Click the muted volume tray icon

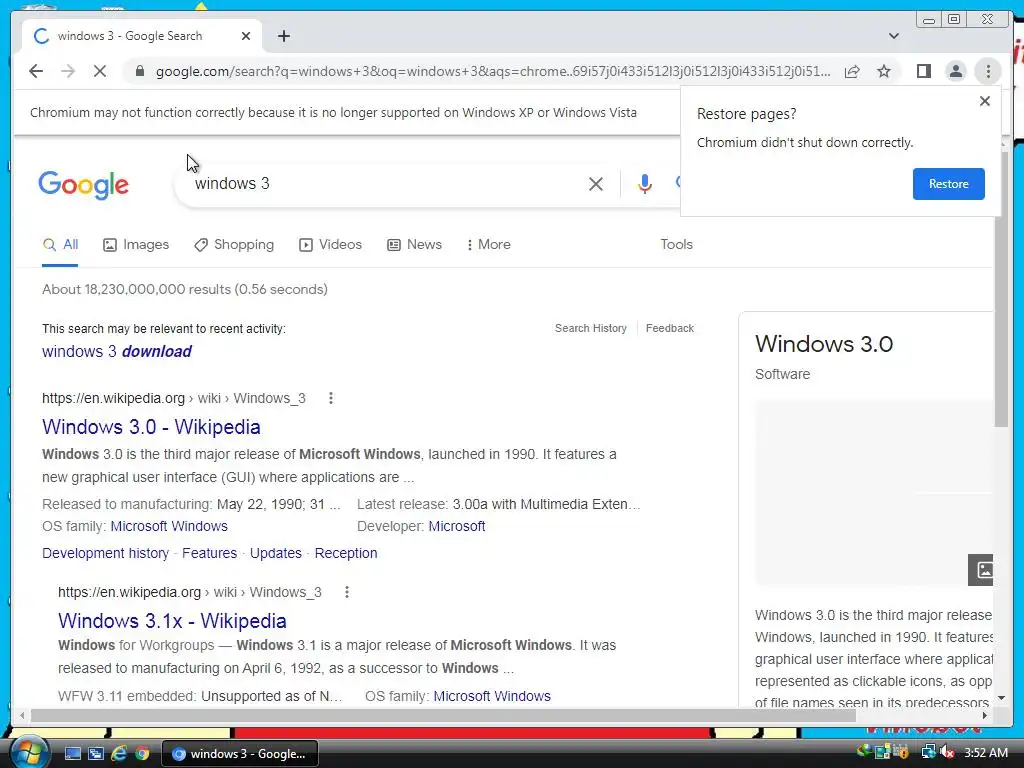click(947, 752)
